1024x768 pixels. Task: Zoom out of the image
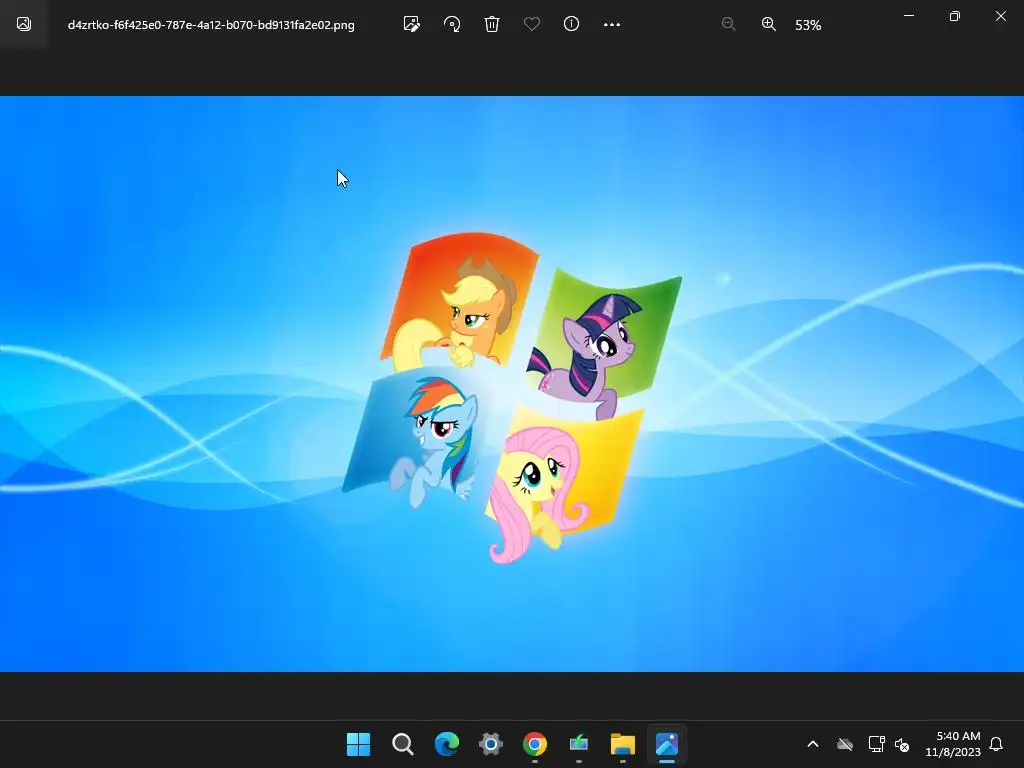[729, 25]
